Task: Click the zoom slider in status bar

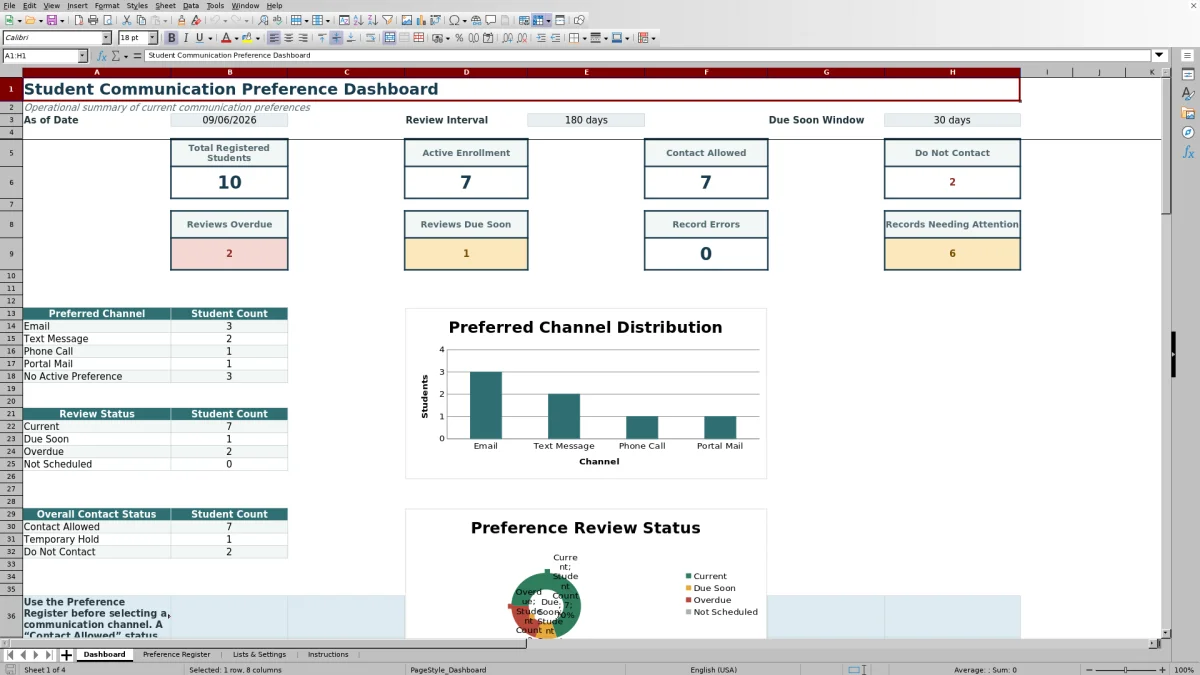Action: click(x=1125, y=670)
